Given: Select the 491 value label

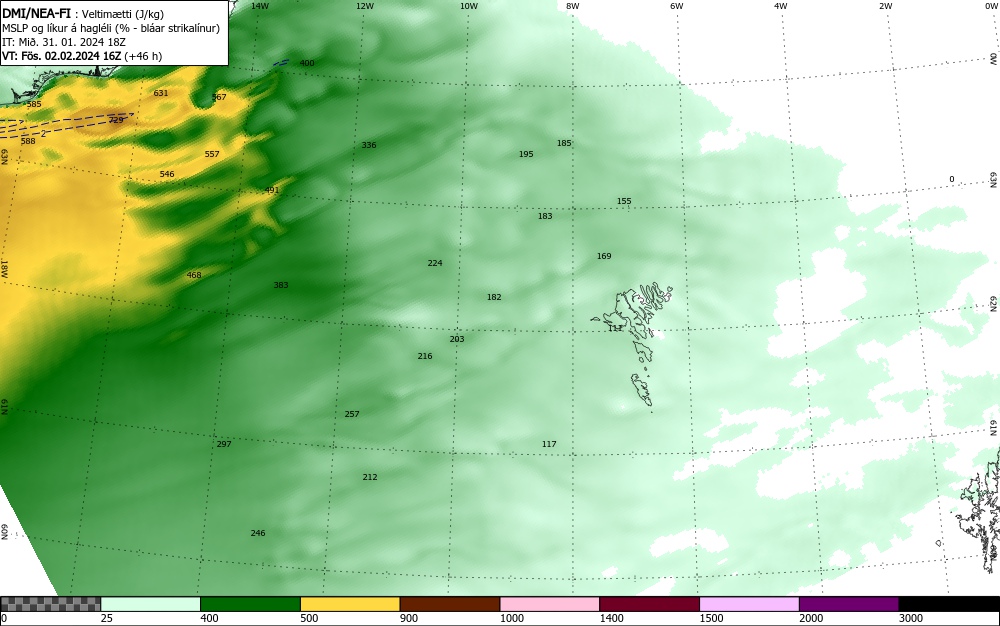Looking at the screenshot, I should [x=272, y=190].
